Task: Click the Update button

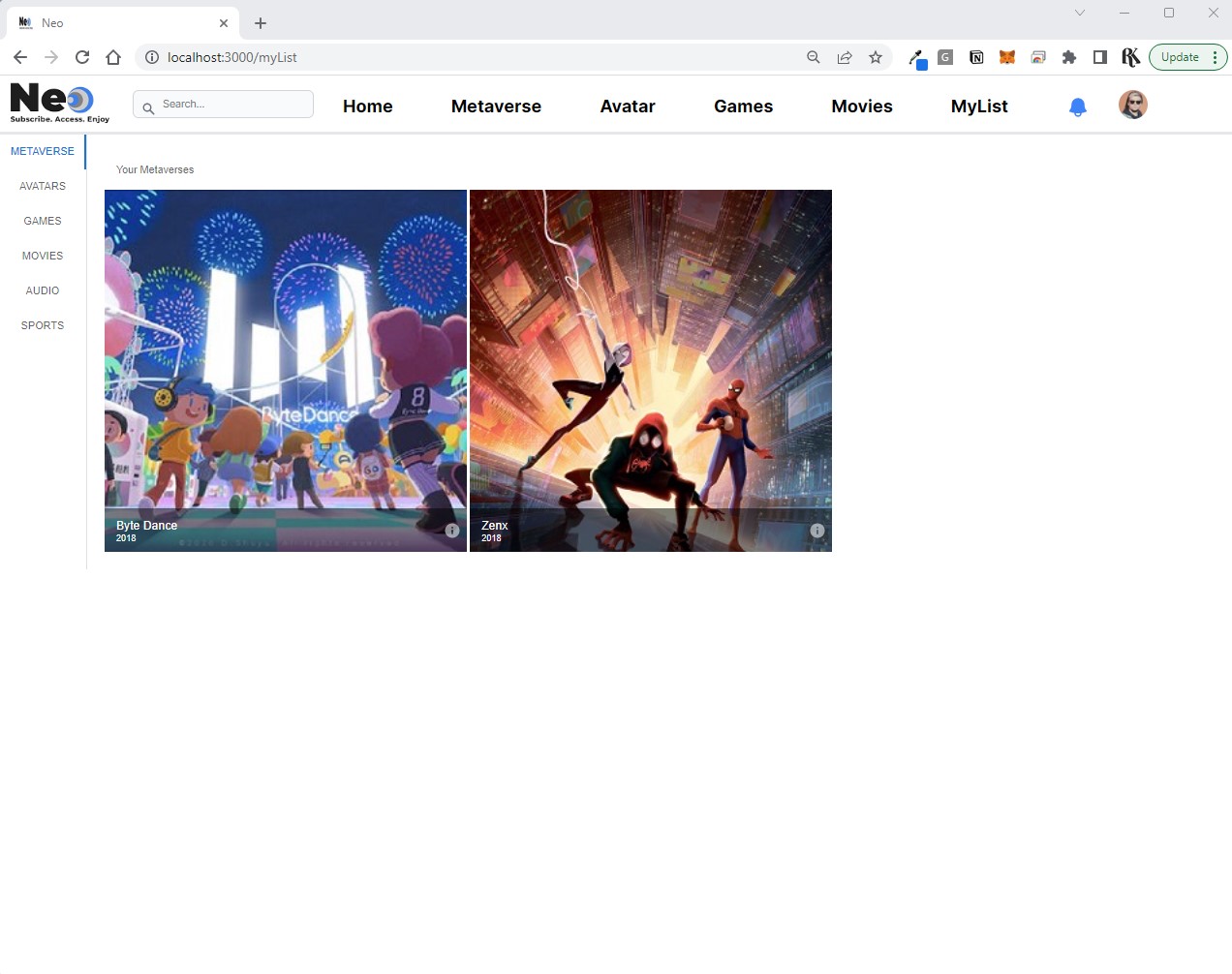Action: click(1188, 57)
